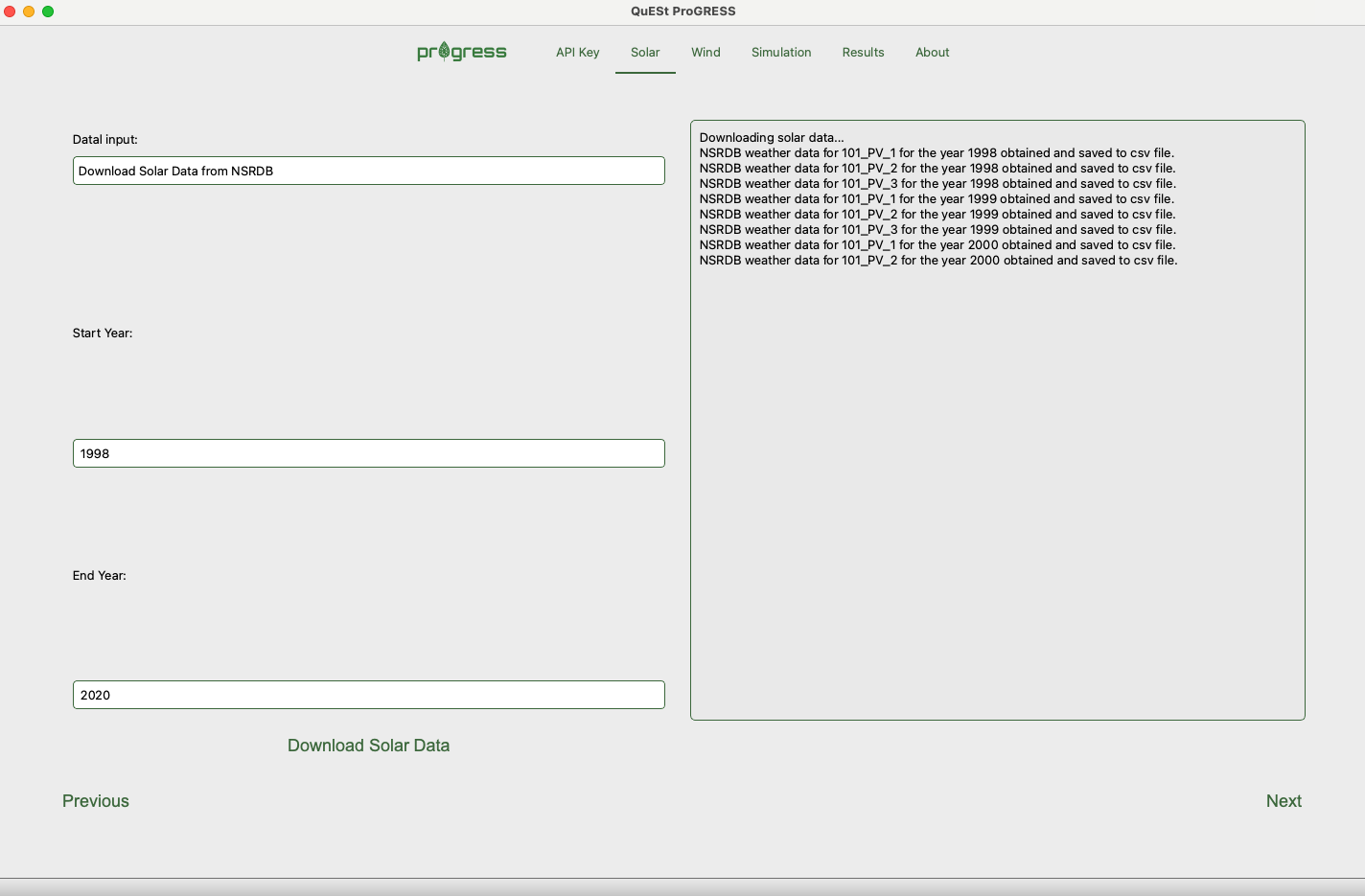Click the Download Solar Data button
Image resolution: width=1365 pixels, height=896 pixels.
pyautogui.click(x=369, y=746)
